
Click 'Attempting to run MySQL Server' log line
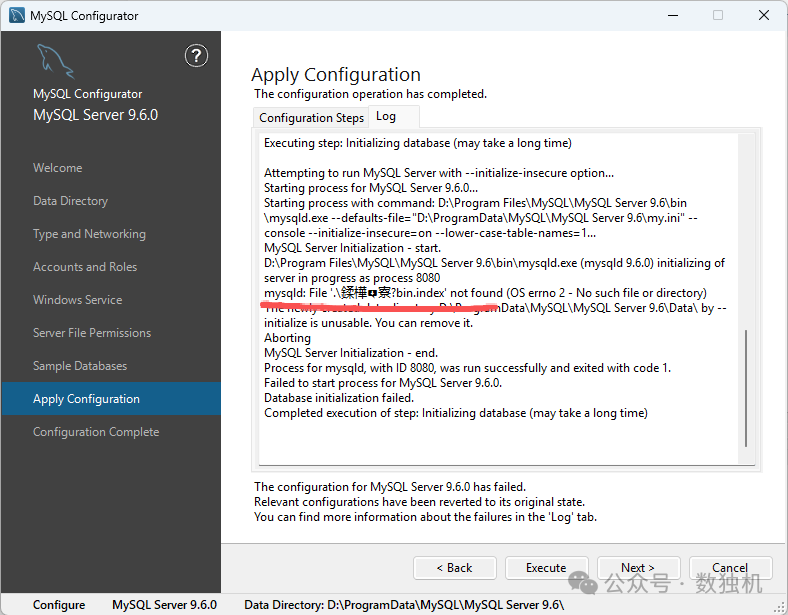pyautogui.click(x=439, y=173)
